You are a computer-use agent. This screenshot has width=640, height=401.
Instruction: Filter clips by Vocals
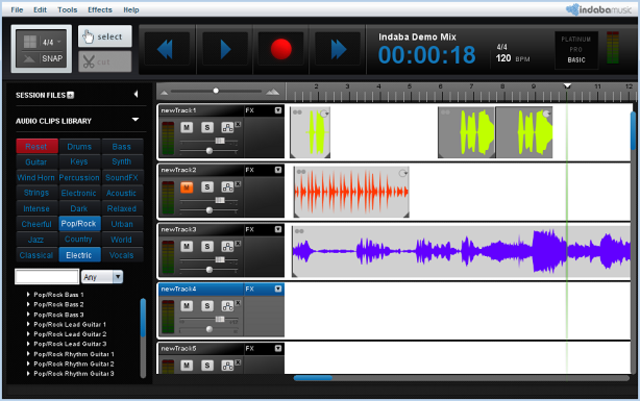pyautogui.click(x=122, y=255)
